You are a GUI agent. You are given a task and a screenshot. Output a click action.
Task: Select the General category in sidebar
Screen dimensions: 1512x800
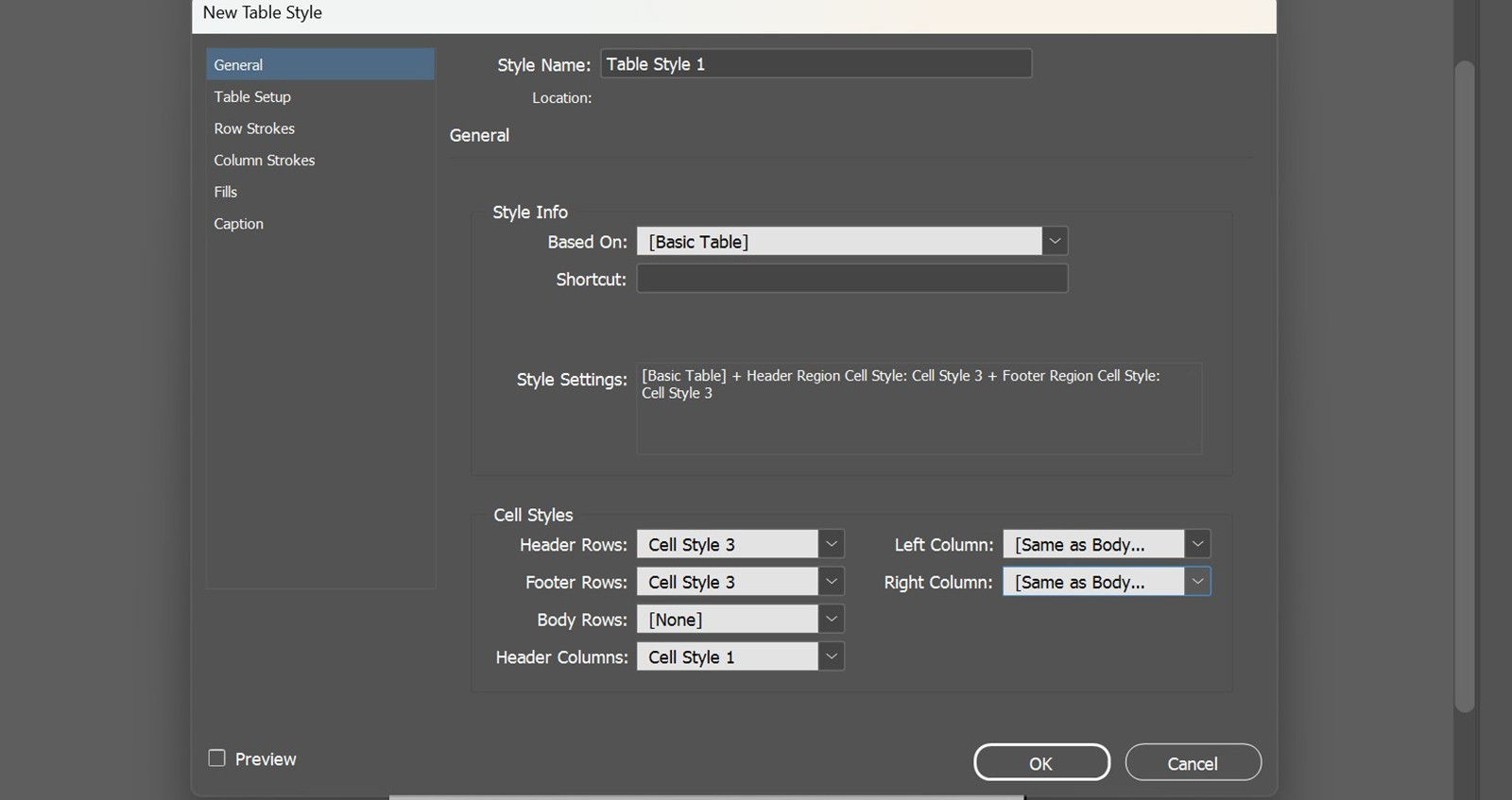click(x=319, y=64)
